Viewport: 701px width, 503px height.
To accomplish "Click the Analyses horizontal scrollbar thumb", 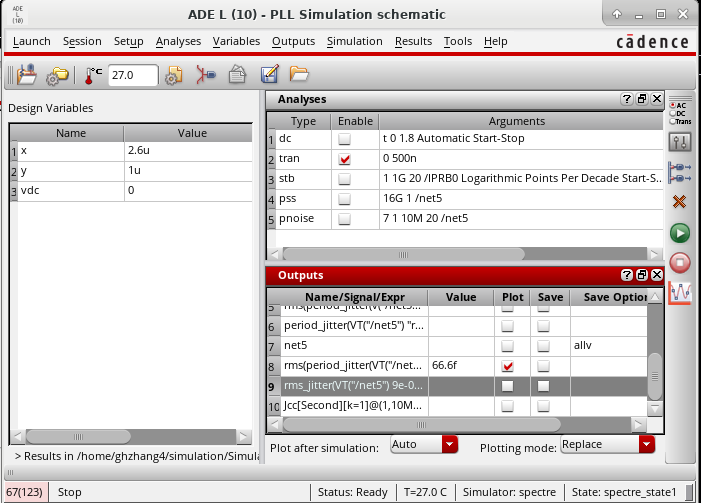I will pos(403,254).
